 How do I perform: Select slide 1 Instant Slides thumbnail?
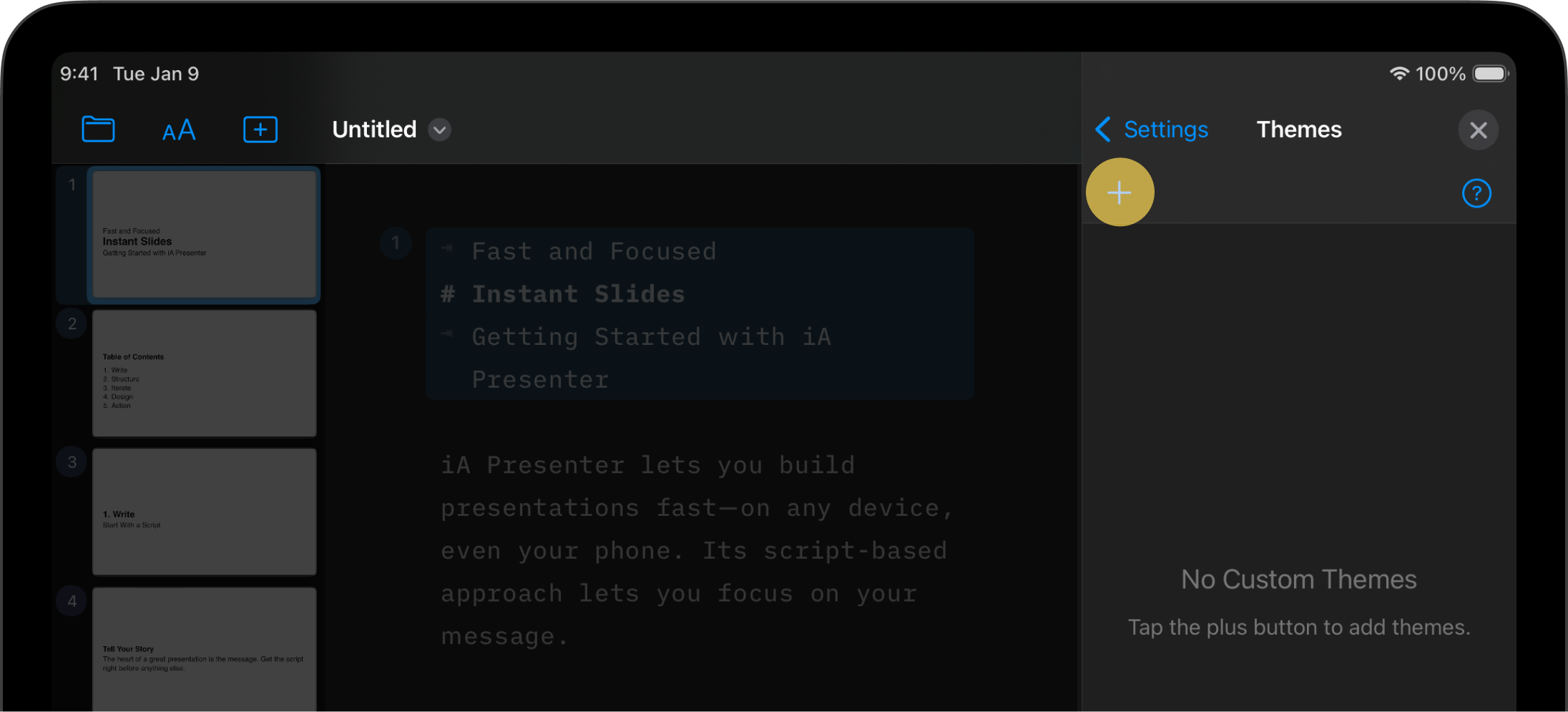pyautogui.click(x=204, y=235)
